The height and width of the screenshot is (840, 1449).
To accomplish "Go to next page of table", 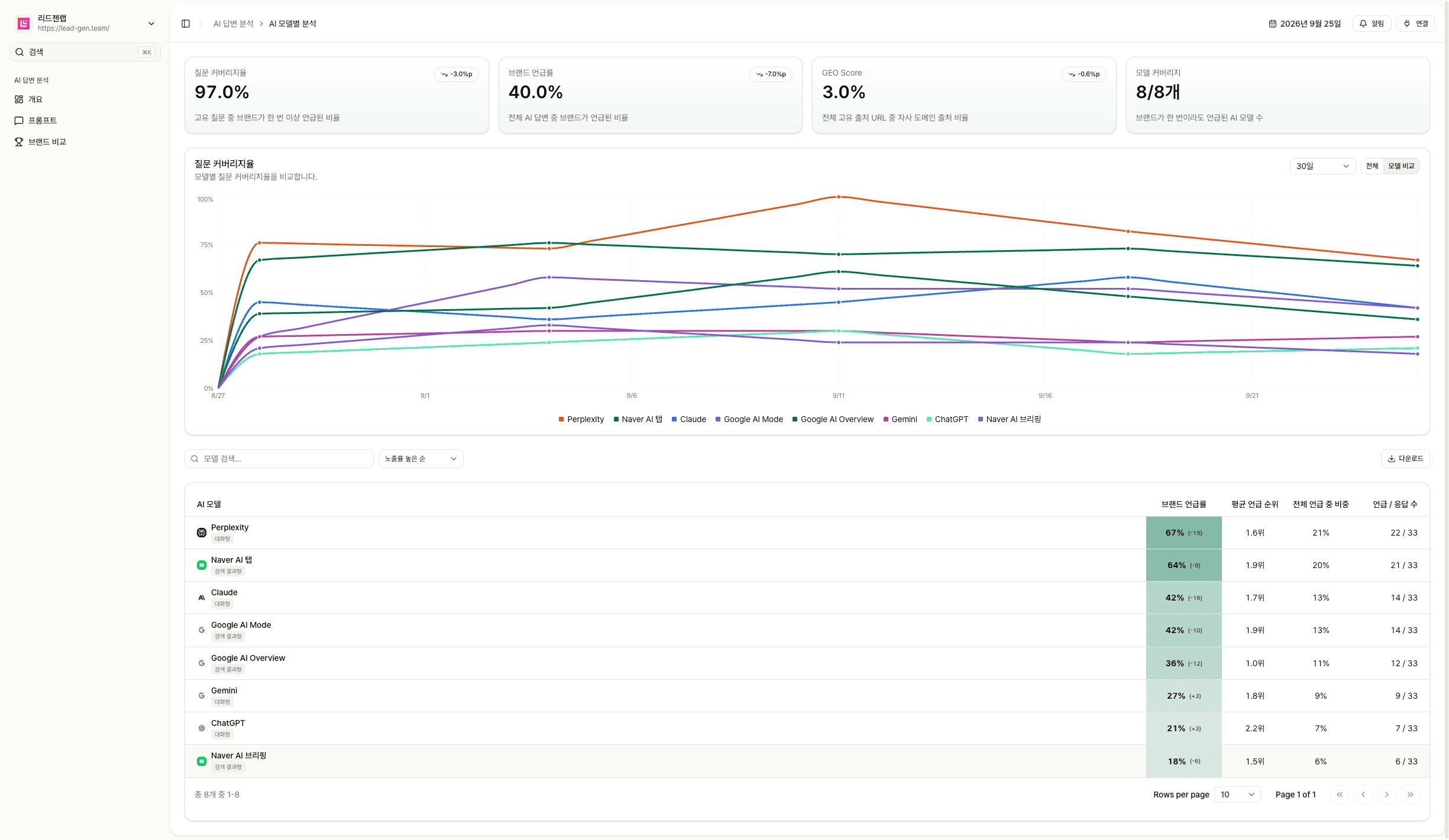I will pyautogui.click(x=1387, y=794).
